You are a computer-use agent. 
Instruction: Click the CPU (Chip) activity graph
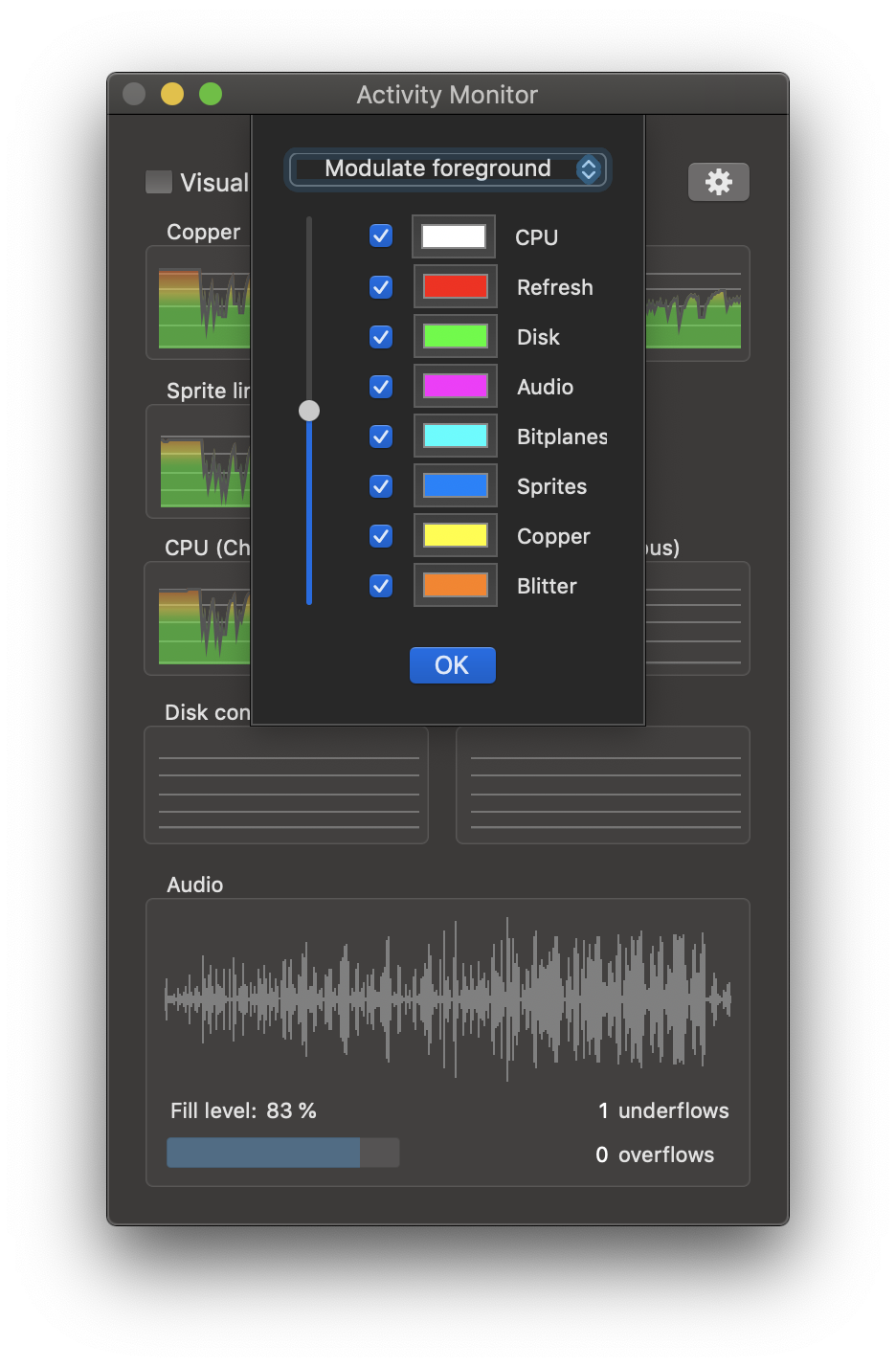198,619
